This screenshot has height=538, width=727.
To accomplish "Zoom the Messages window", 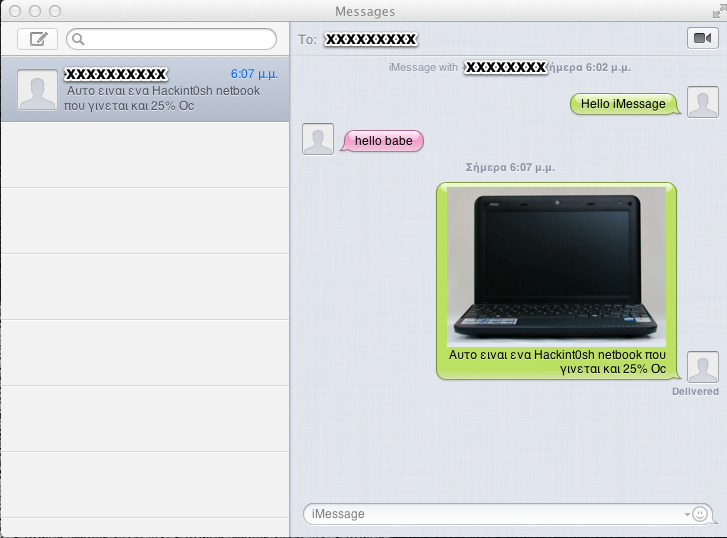I will (55, 11).
